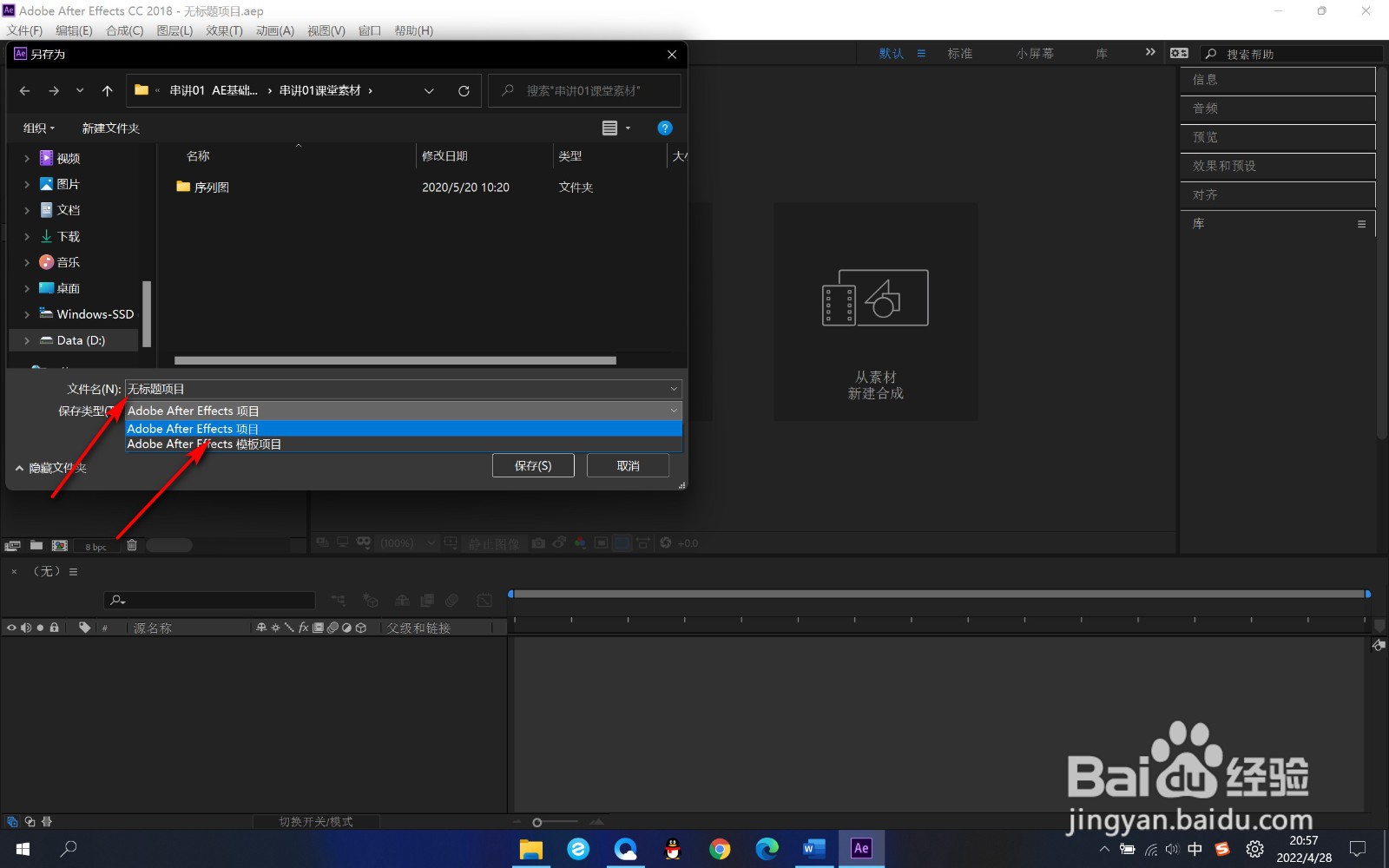Screen dimensions: 1389x868
Task: Open the 帮助(H) menu
Action: [413, 30]
